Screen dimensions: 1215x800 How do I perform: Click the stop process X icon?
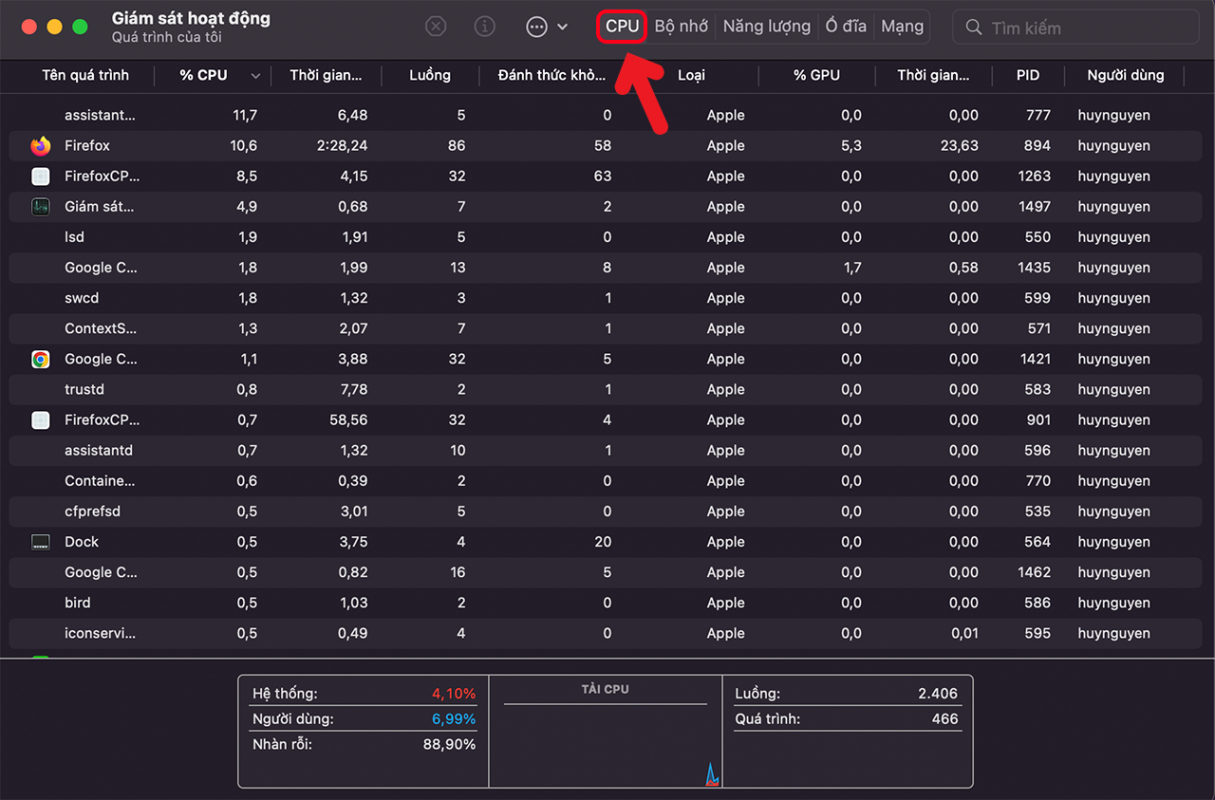436,27
